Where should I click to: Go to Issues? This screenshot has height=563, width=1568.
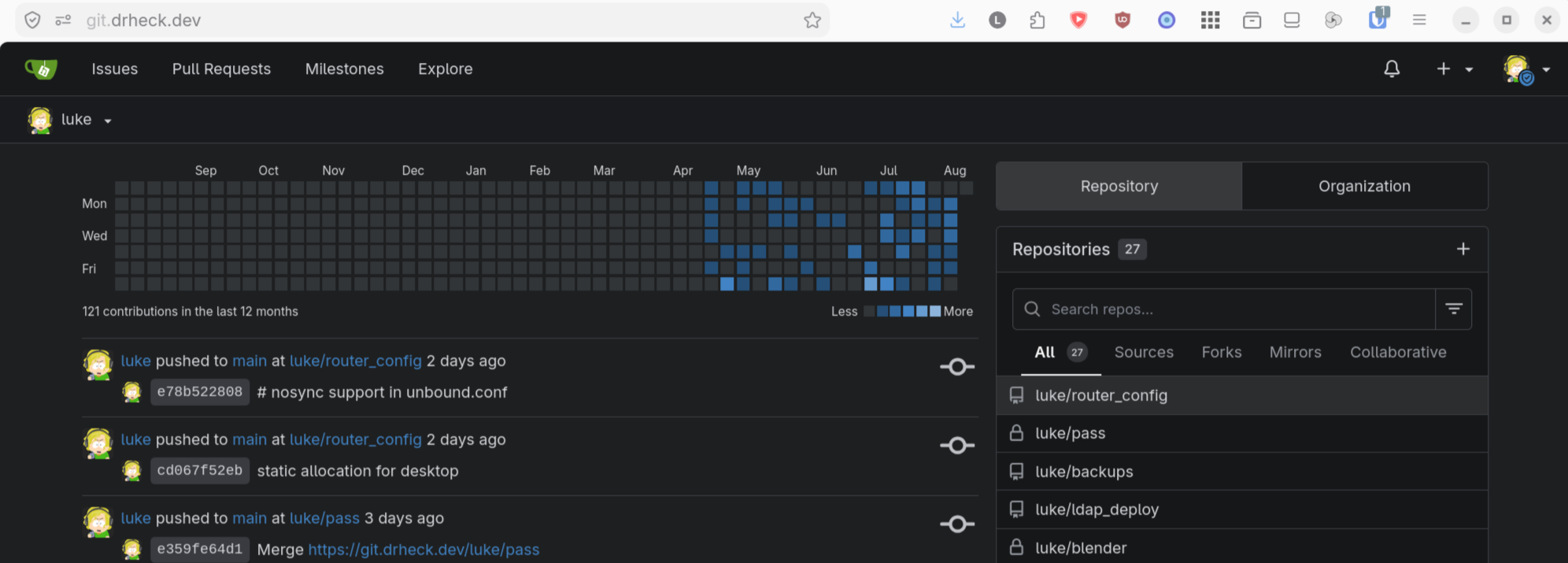pyautogui.click(x=115, y=69)
